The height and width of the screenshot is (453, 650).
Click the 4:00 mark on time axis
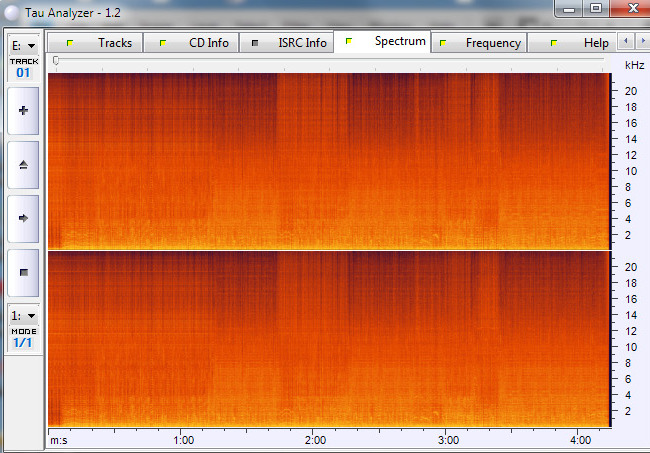[x=580, y=440]
